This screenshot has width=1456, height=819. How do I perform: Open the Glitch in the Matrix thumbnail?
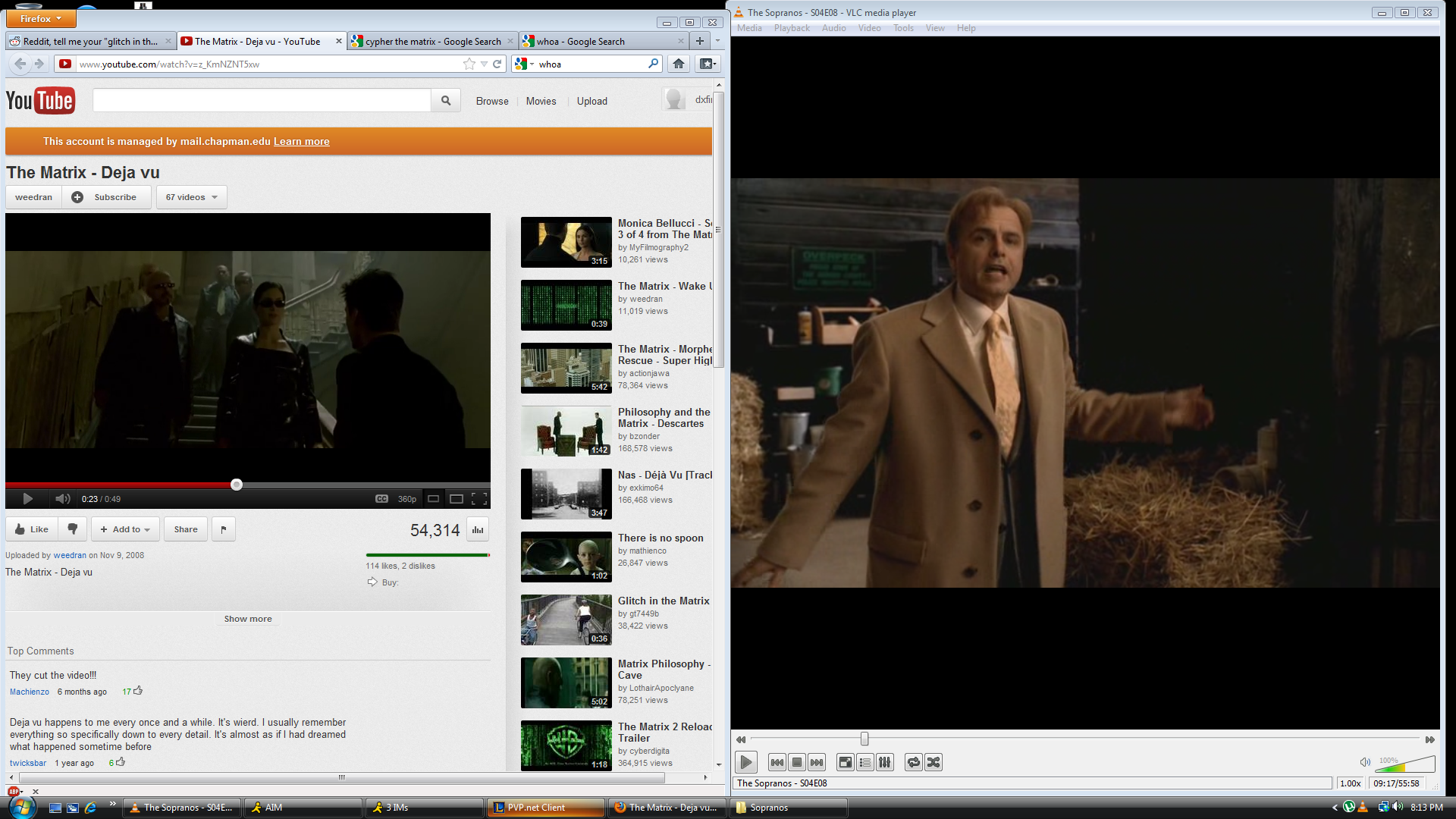click(566, 619)
